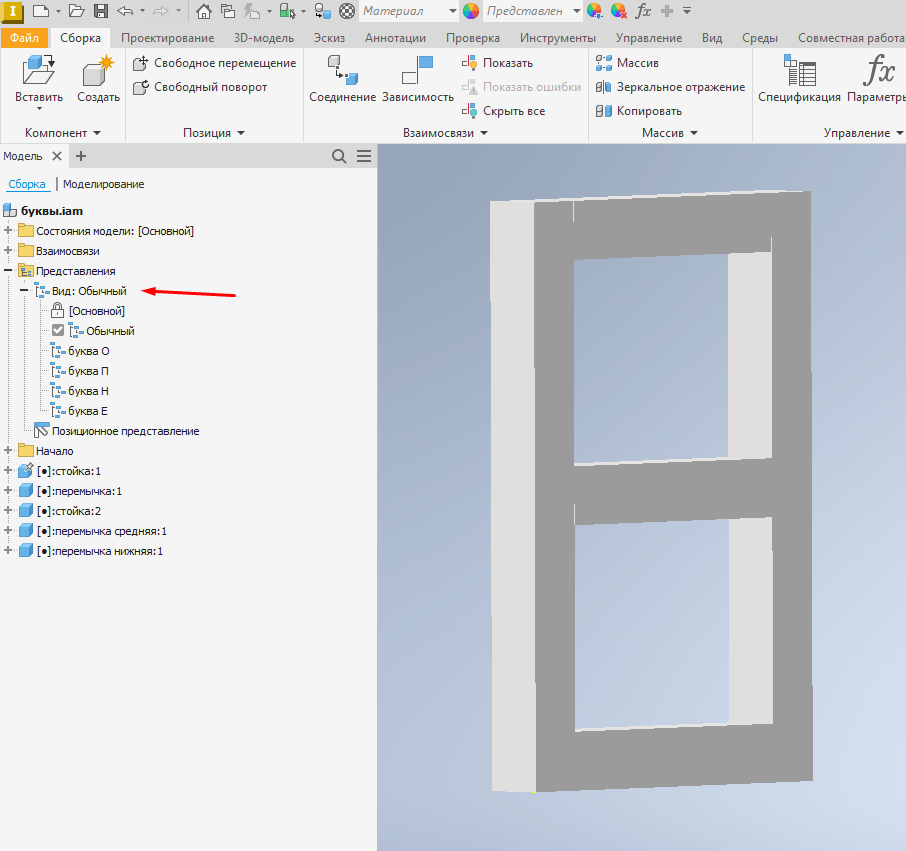
Task: Switch to the Вид ribbon tab
Action: click(x=712, y=38)
